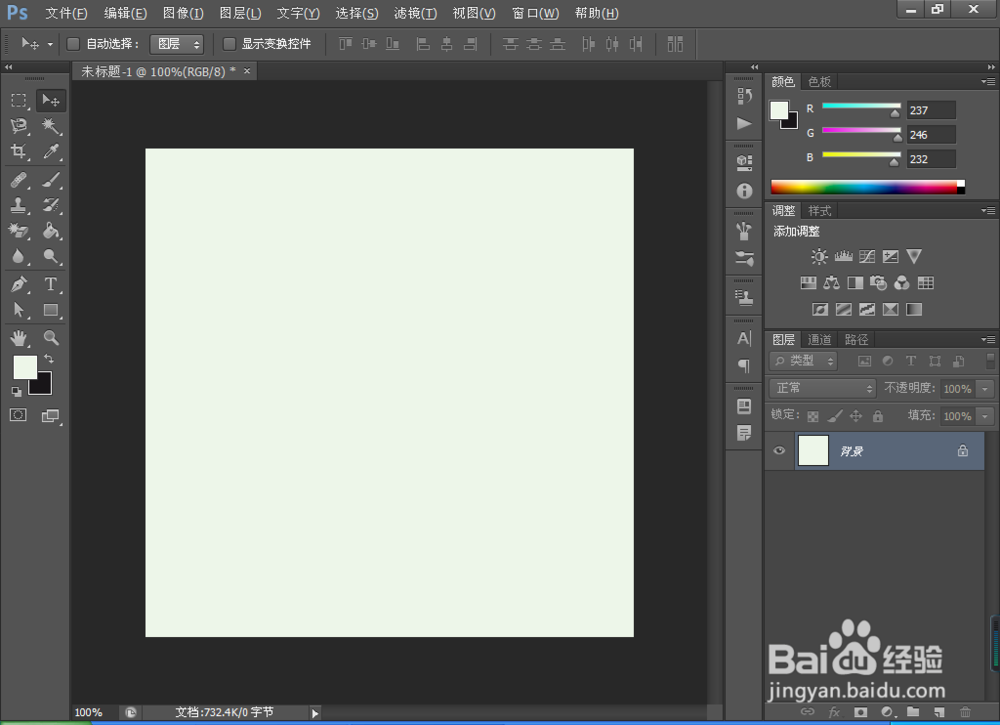
Task: Select the Brush tool
Action: 50,180
